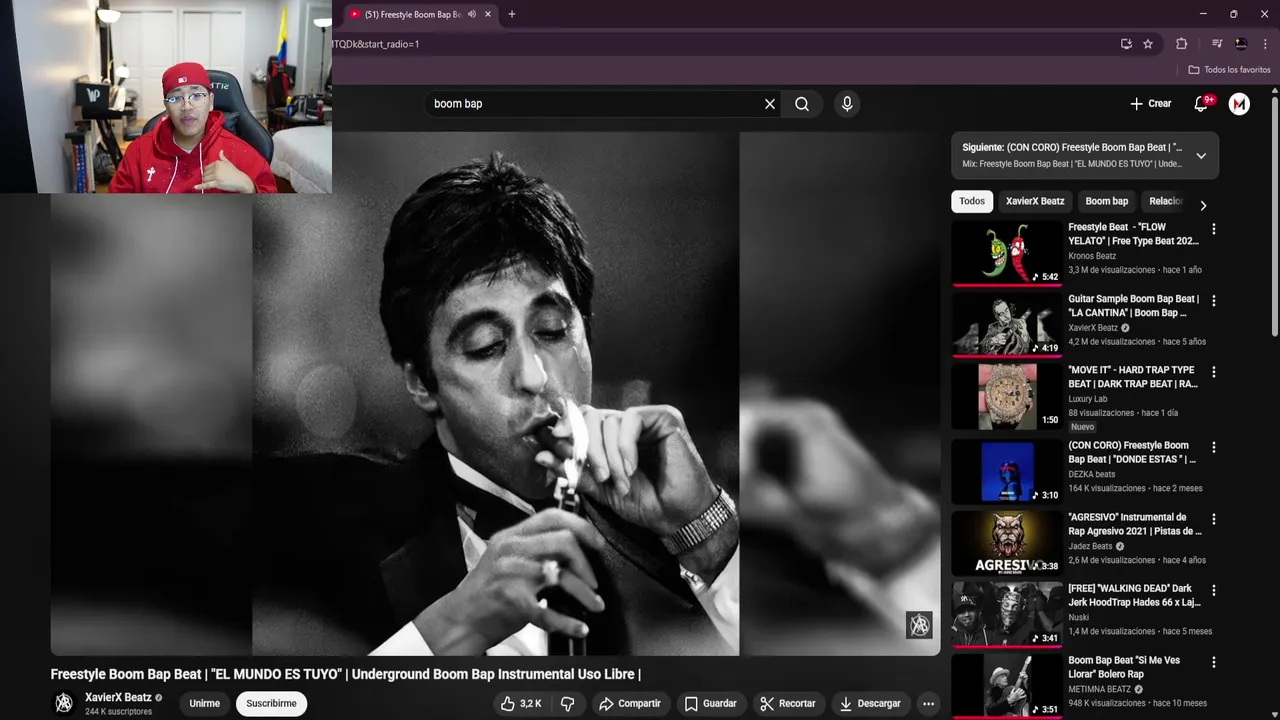Open browser extensions puzzle icon
Image resolution: width=1280 pixels, height=720 pixels.
tap(1181, 44)
